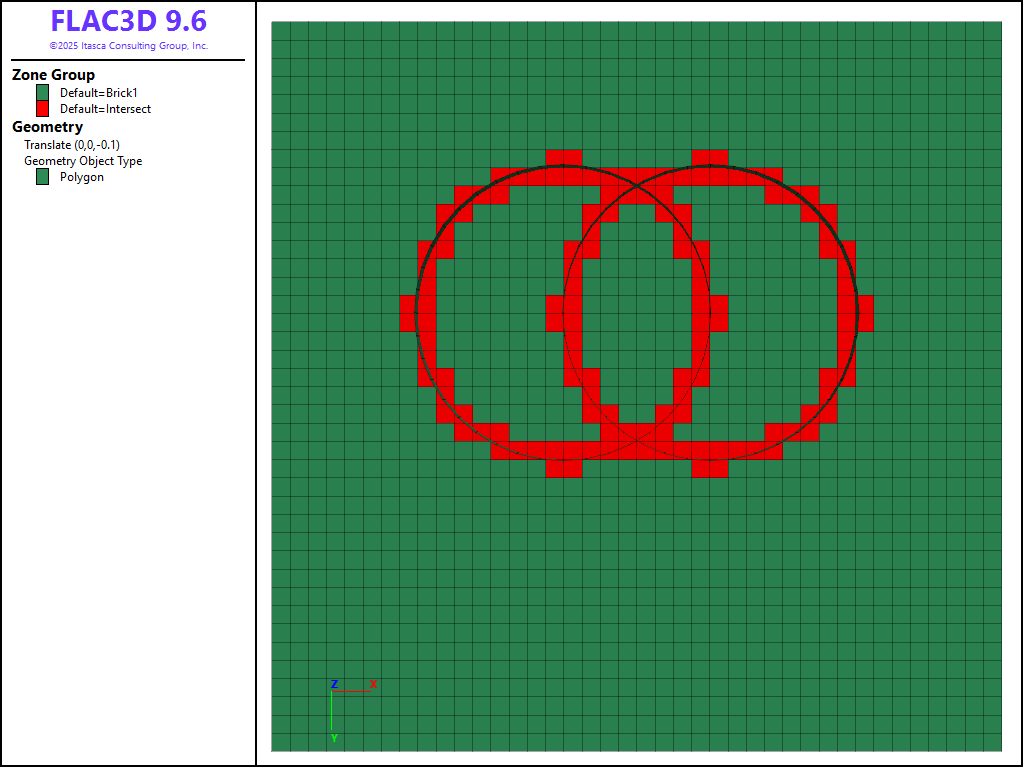Click the Itasca Consulting Group copyright text
Viewport: 1024px width, 768px height.
click(x=128, y=46)
